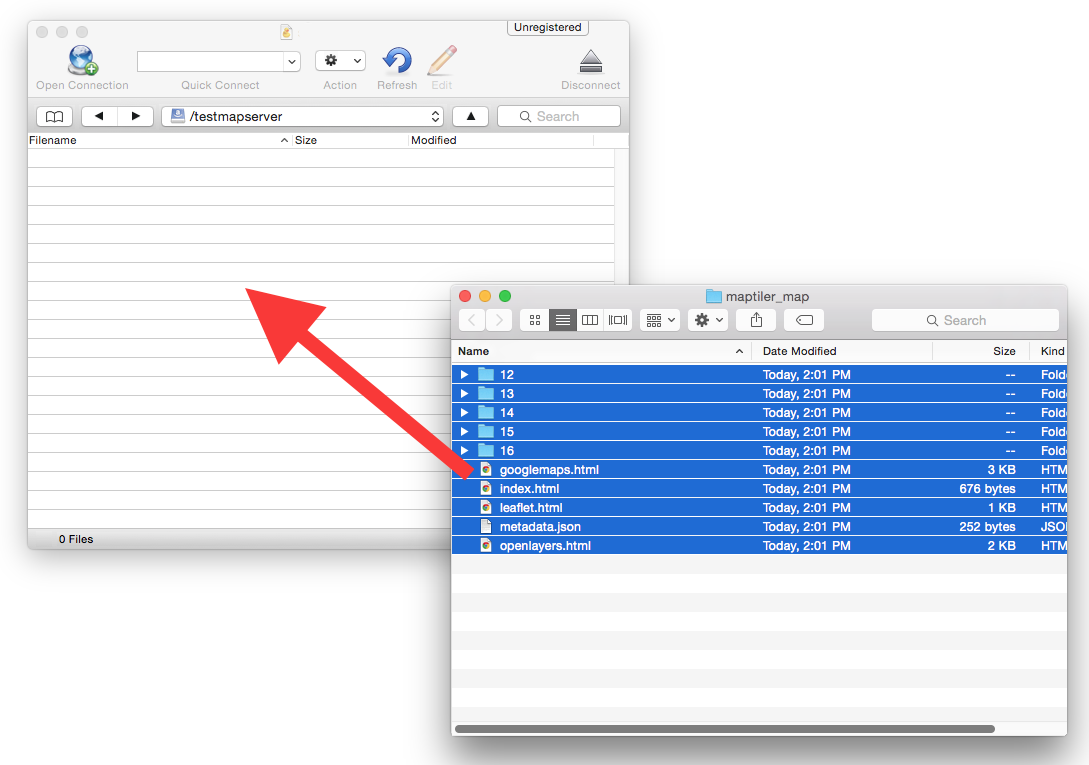Click the Finder horizontal scrollbar
Screen dimensions: 1089x765
coord(724,729)
